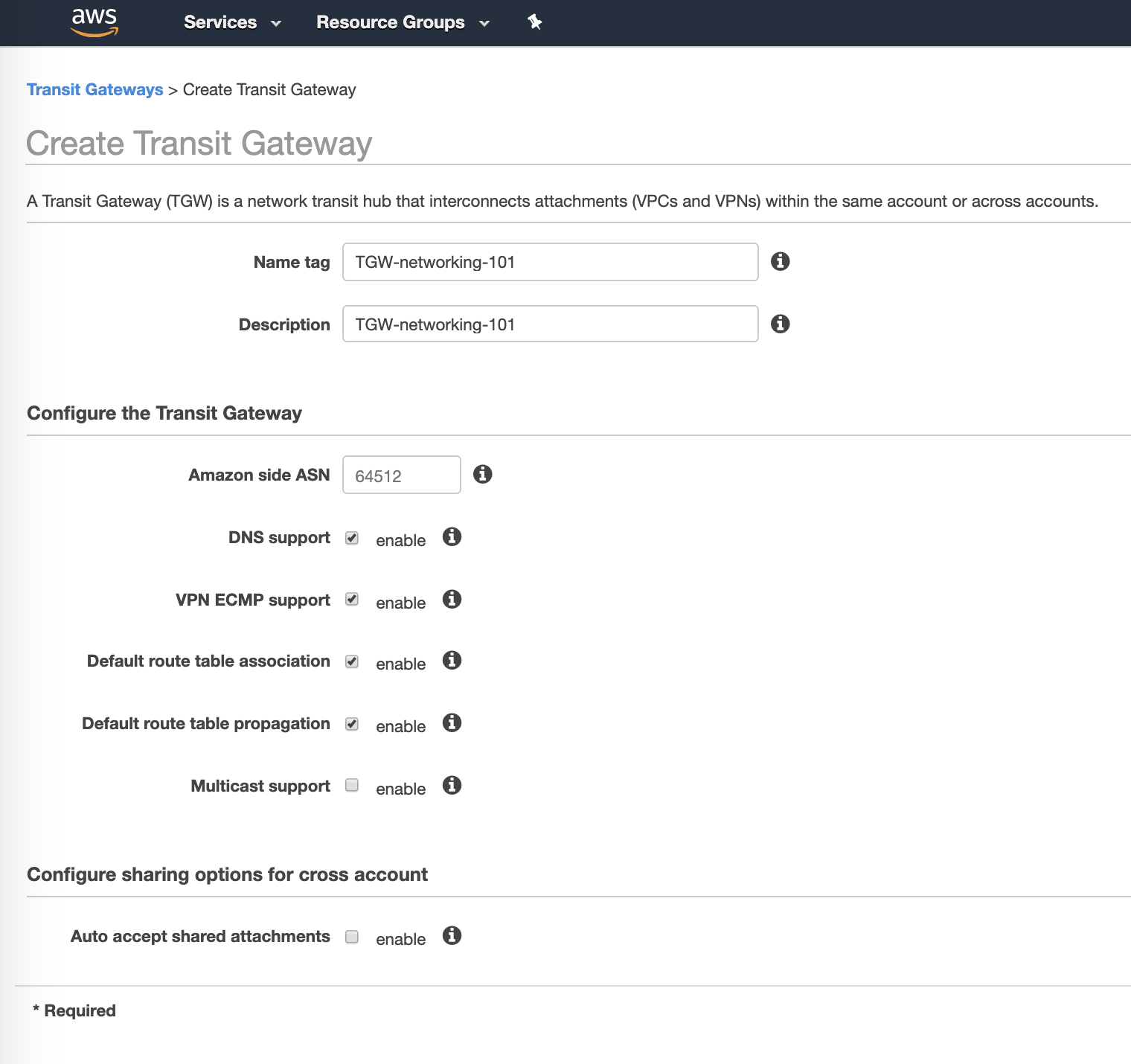Show info tooltip for Name tag

tap(780, 261)
